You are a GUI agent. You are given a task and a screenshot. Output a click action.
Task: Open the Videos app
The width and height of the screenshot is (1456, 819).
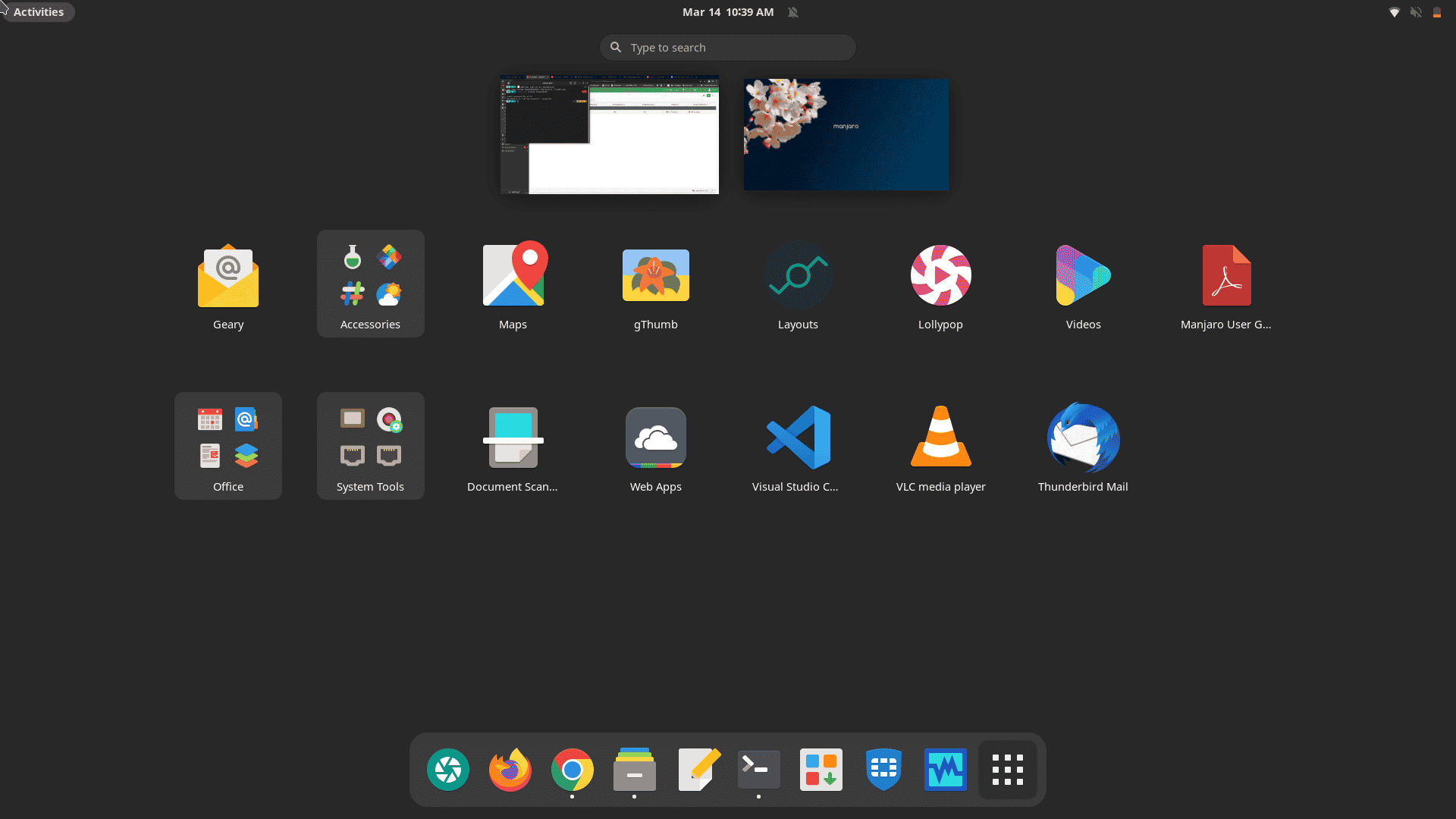(x=1083, y=284)
